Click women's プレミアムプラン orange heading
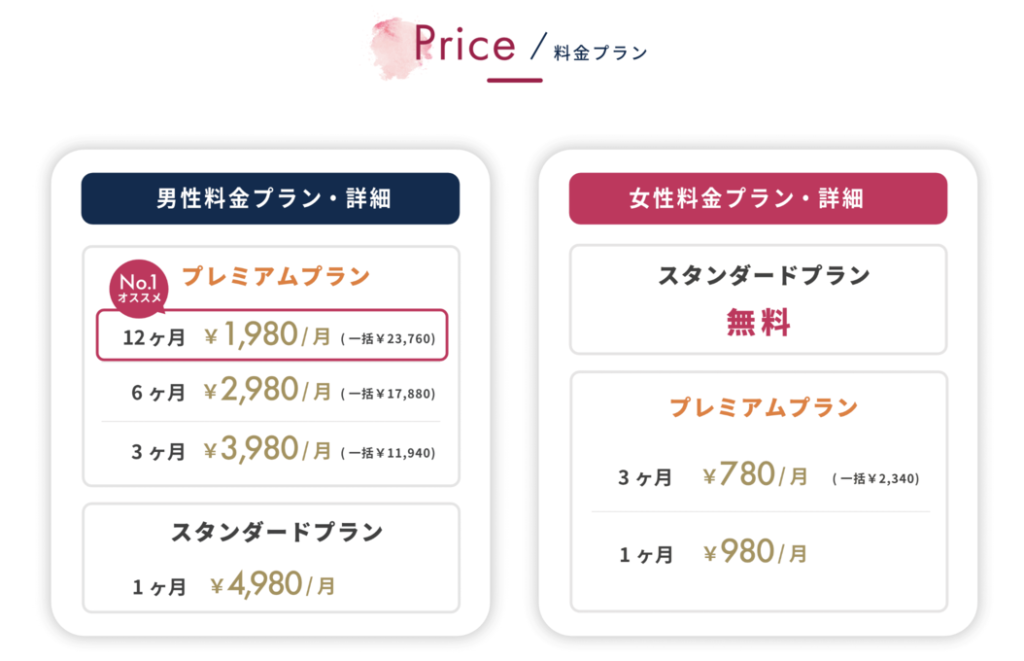 (x=763, y=408)
